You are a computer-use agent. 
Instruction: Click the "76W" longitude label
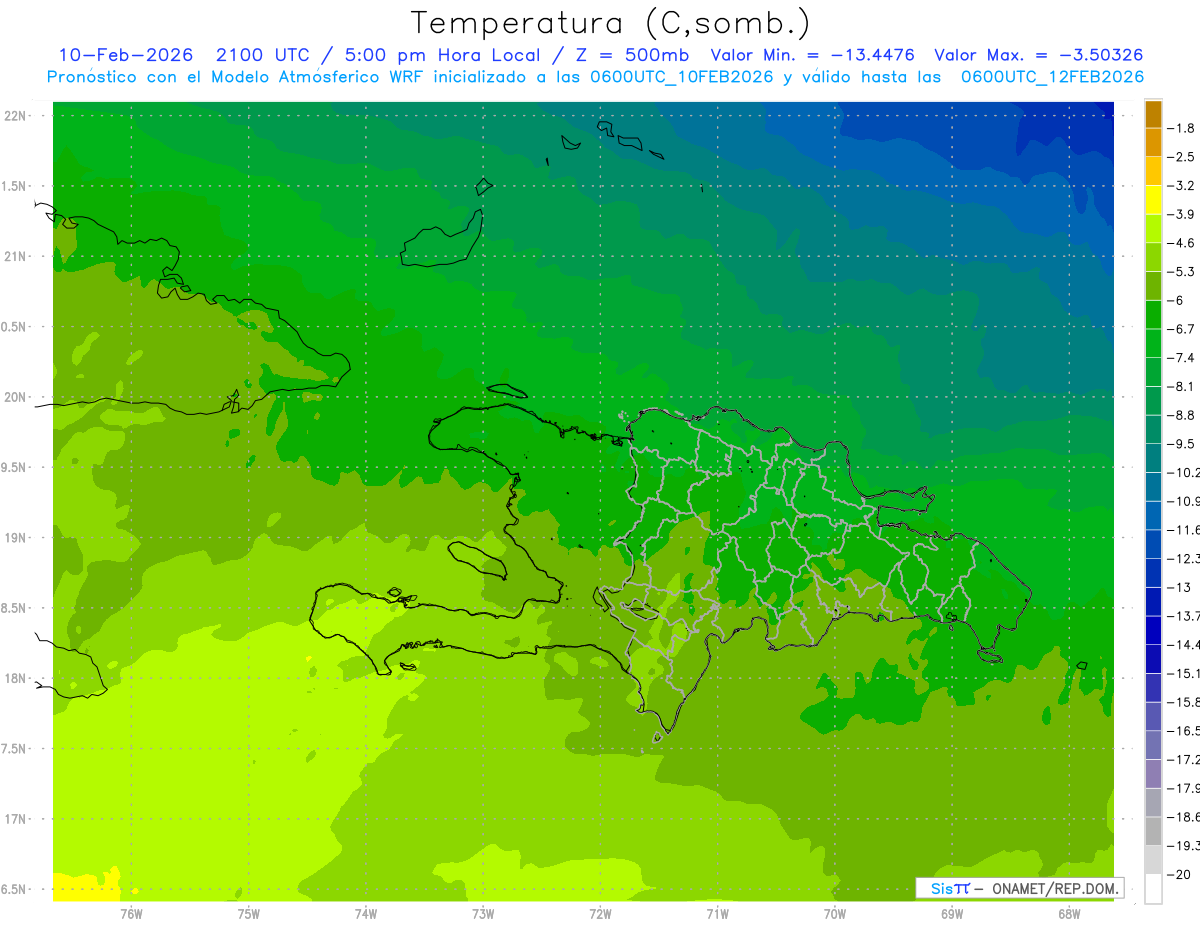[131, 914]
